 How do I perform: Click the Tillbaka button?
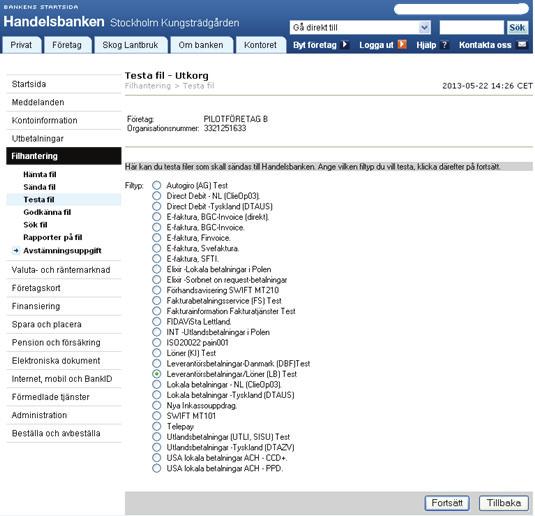tap(504, 503)
